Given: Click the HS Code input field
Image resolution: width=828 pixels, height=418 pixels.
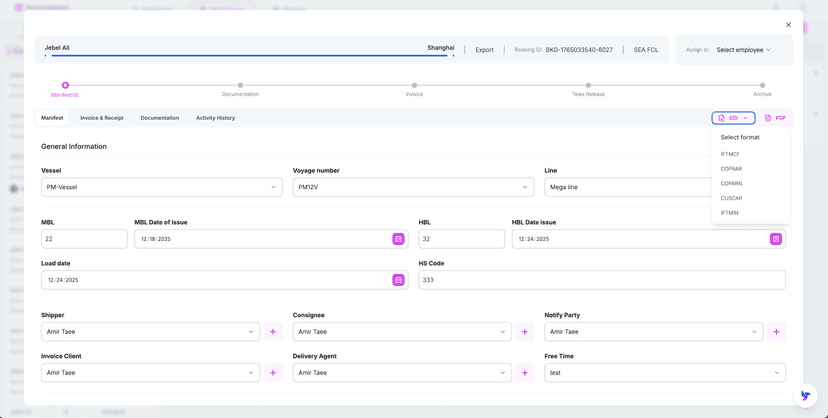Looking at the screenshot, I should 602,280.
